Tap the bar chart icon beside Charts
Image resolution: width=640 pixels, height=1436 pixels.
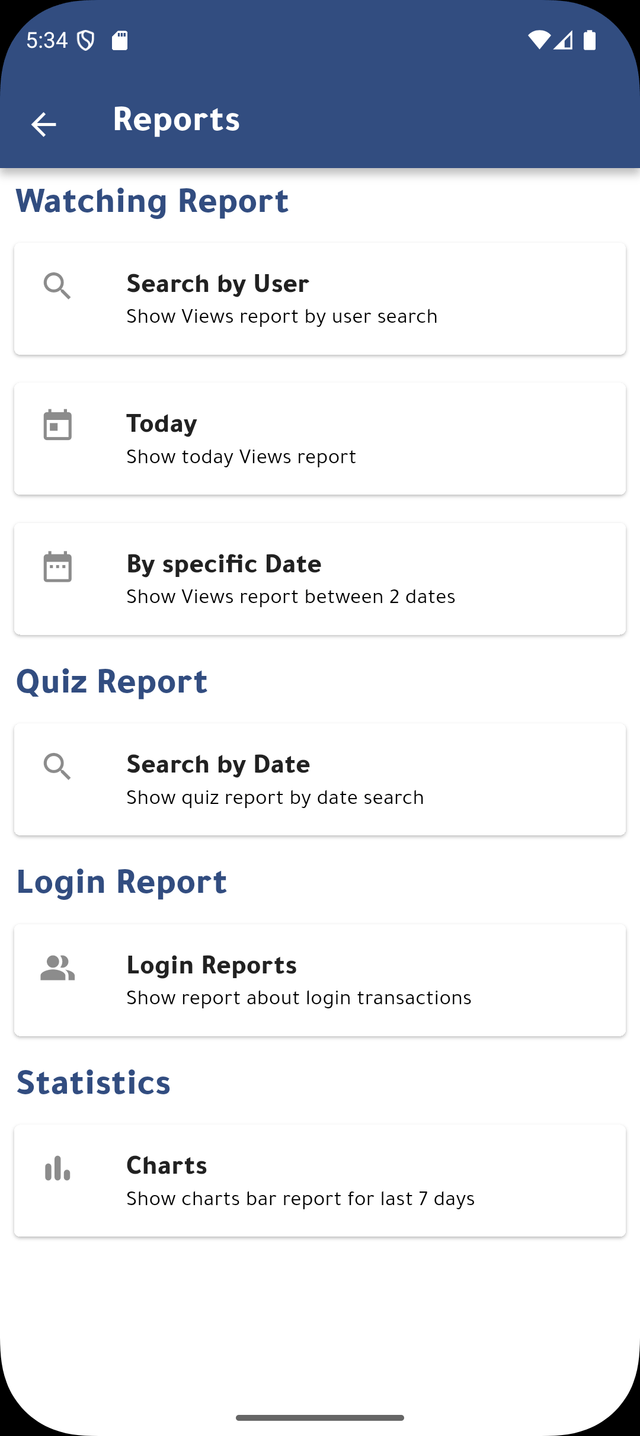(58, 1168)
